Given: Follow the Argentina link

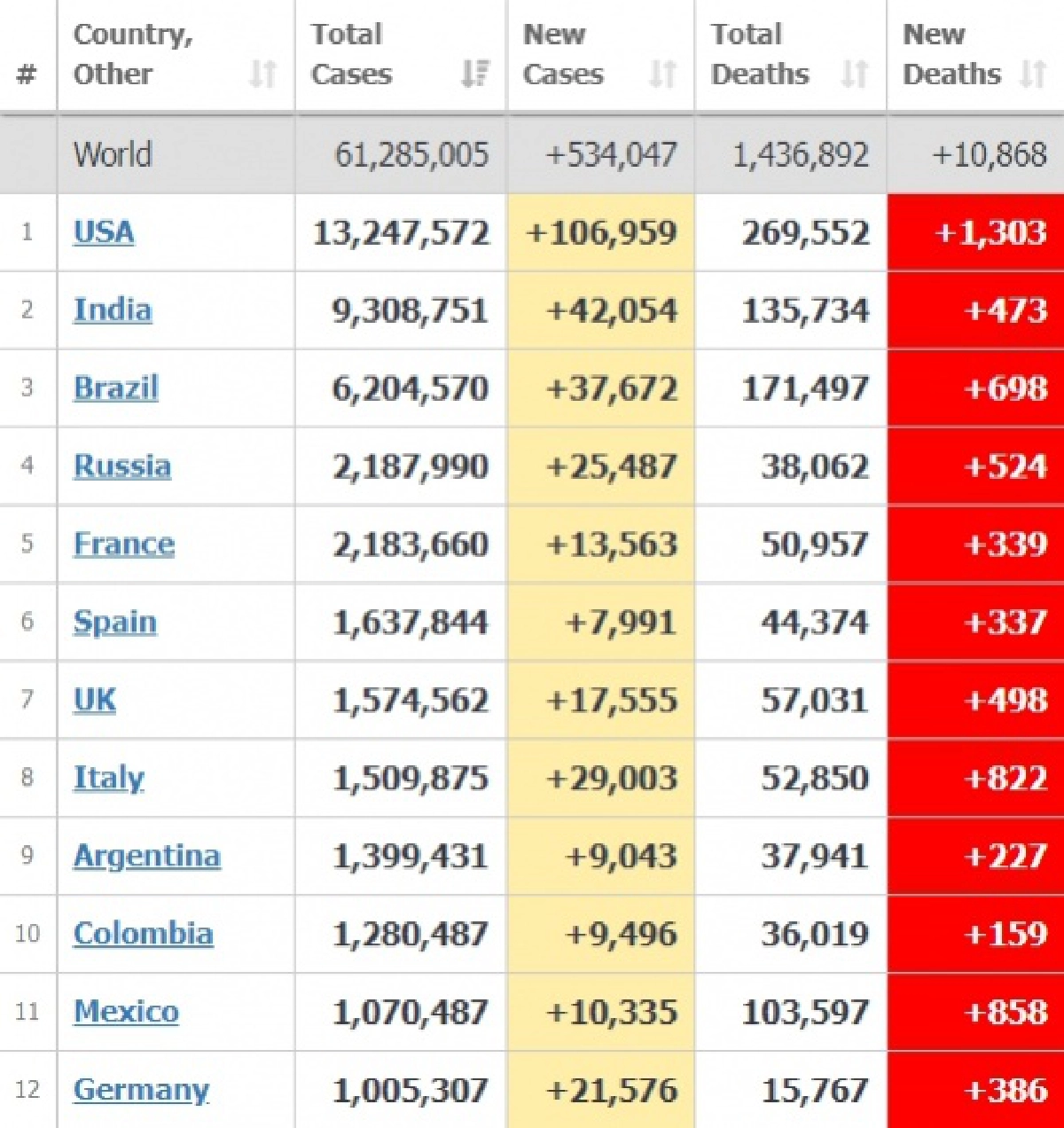Looking at the screenshot, I should (147, 857).
